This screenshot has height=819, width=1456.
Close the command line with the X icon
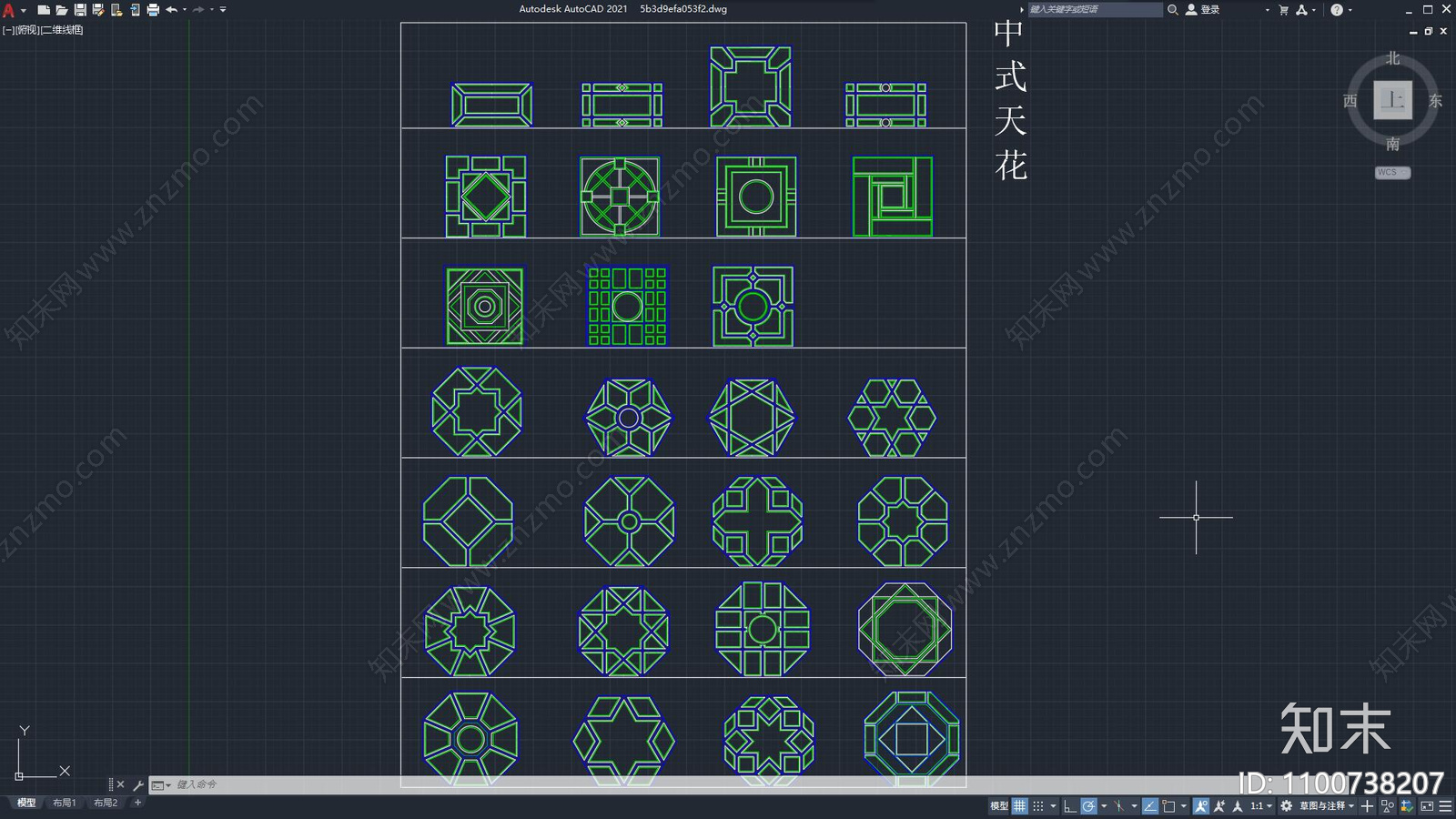pyautogui.click(x=120, y=784)
